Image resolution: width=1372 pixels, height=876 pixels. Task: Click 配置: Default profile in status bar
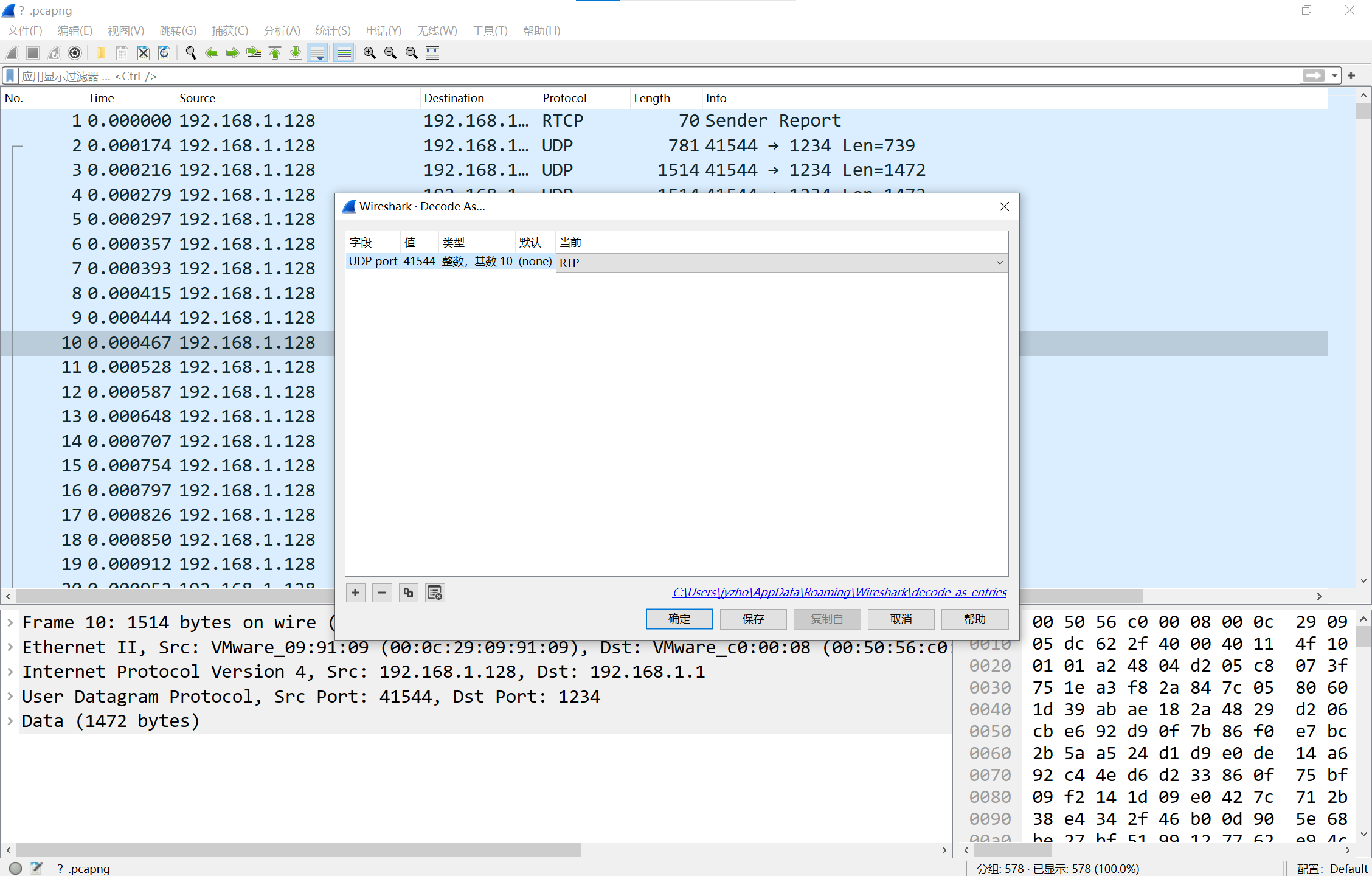click(1332, 869)
